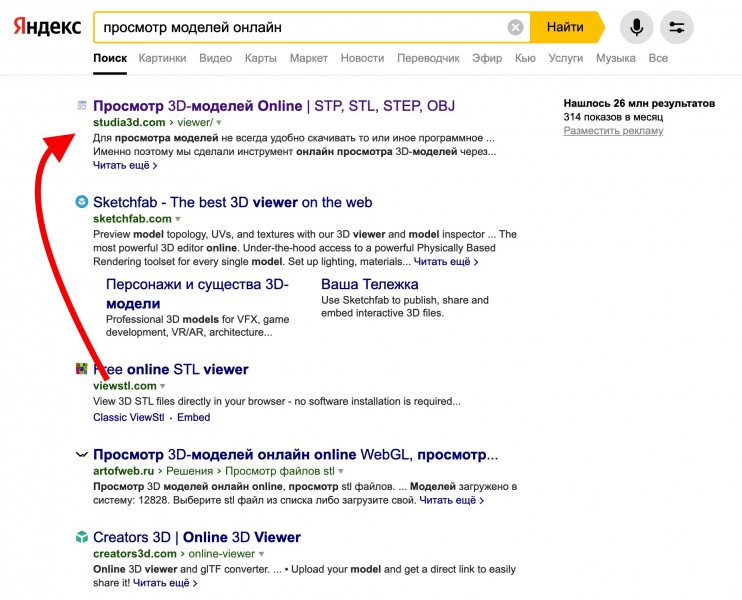Expand dropdown arrow next to creators3d.com online-viewer
742x600 pixels.
(x=261, y=554)
